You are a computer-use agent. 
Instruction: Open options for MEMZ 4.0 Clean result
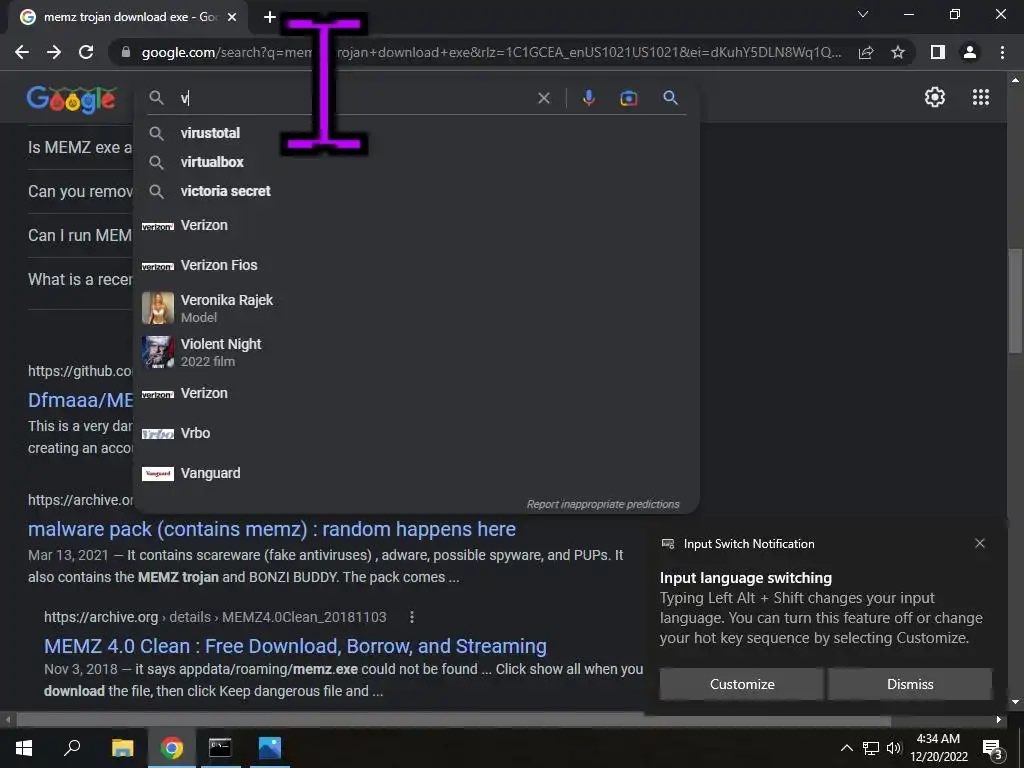(411, 617)
